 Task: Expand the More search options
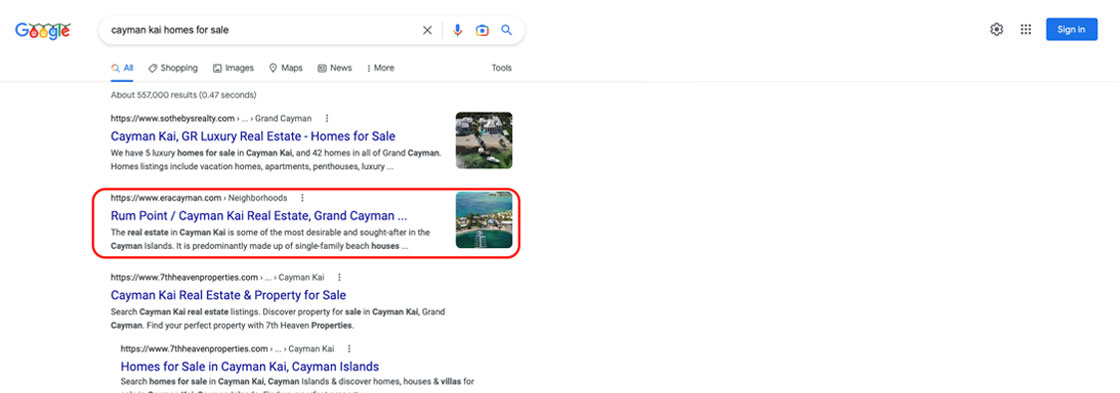click(x=380, y=68)
